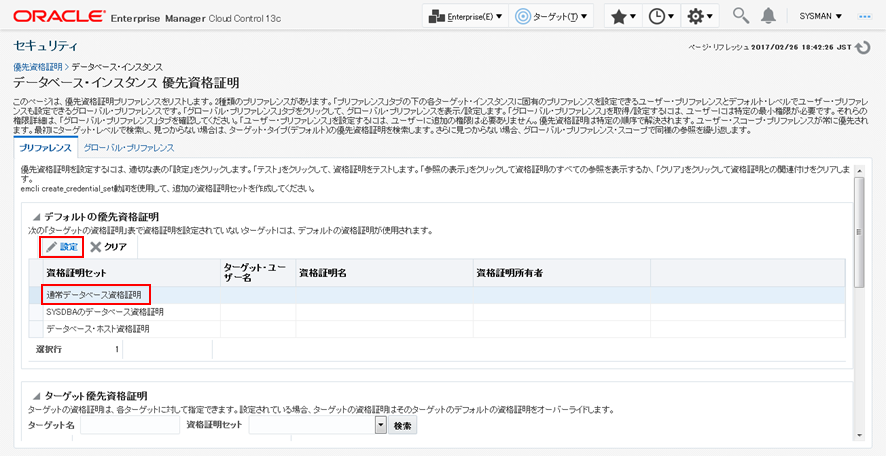This screenshot has width=886, height=456.
Task: Click the scrollbar up arrow
Action: coord(859,171)
